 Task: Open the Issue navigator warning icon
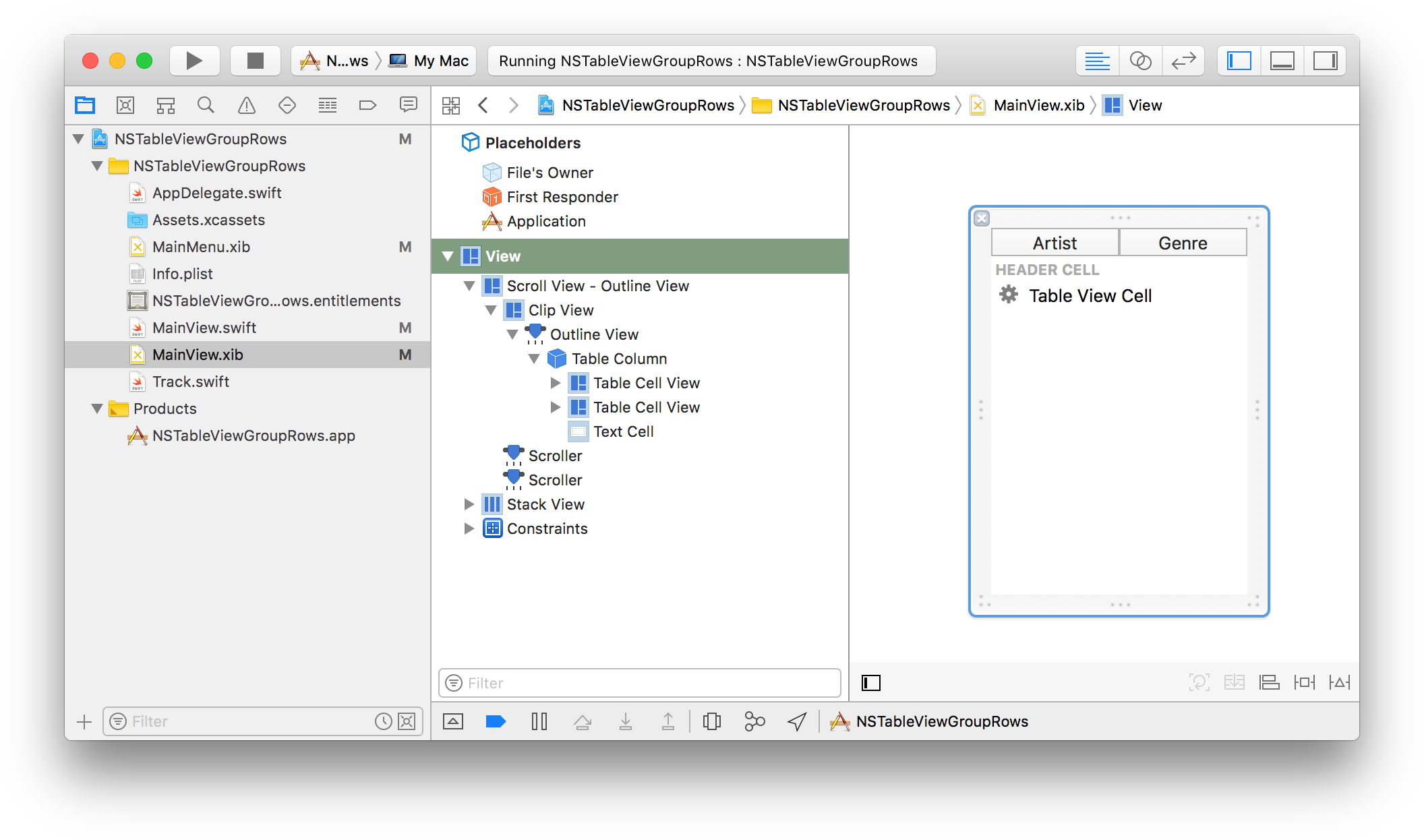(246, 105)
